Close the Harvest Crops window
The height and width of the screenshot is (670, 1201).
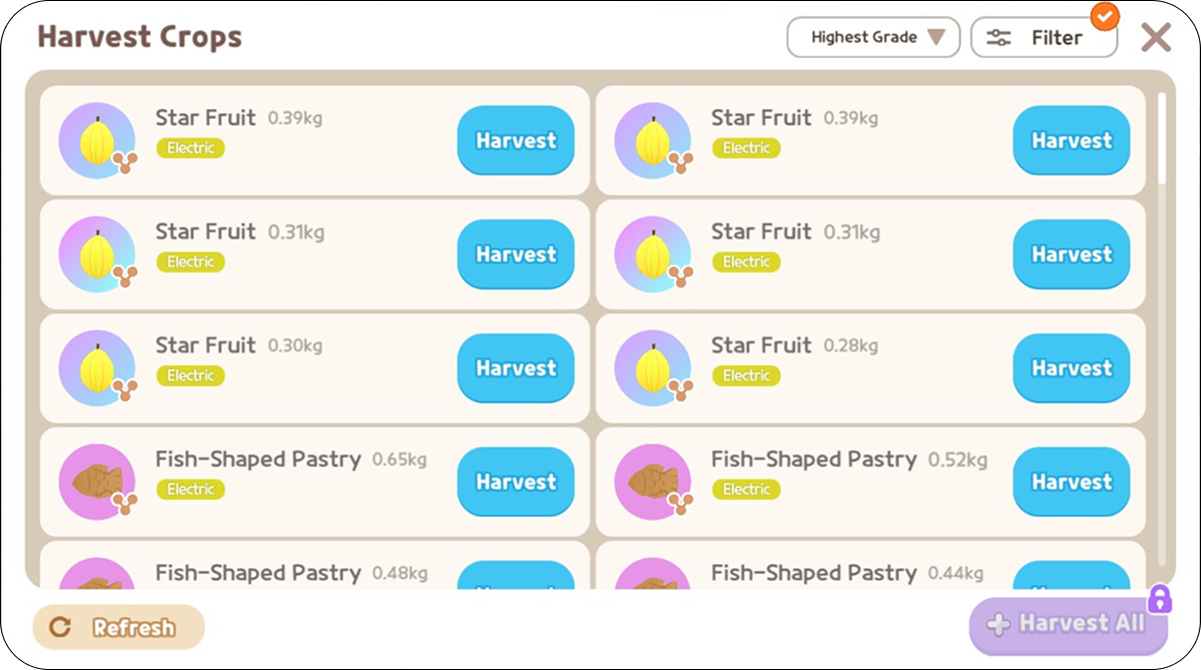coord(1156,38)
